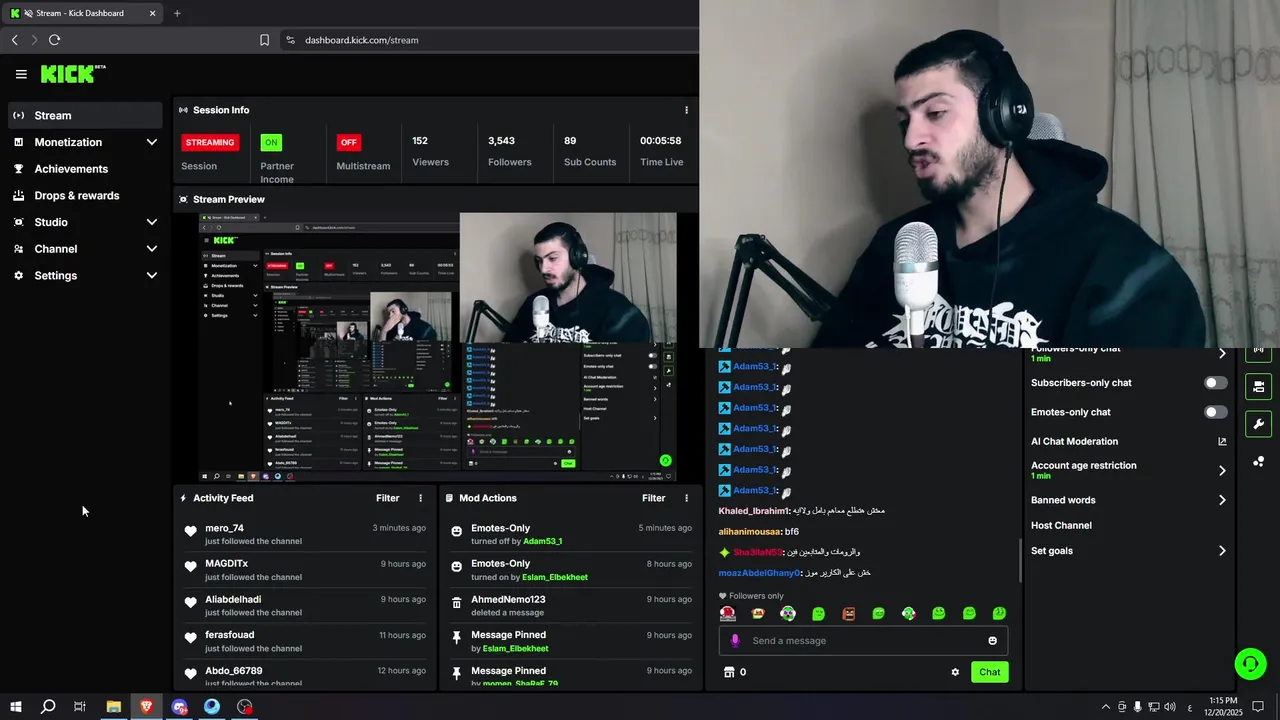Click the ON Partner Income status badge
The image size is (1280, 720).
tap(271, 142)
